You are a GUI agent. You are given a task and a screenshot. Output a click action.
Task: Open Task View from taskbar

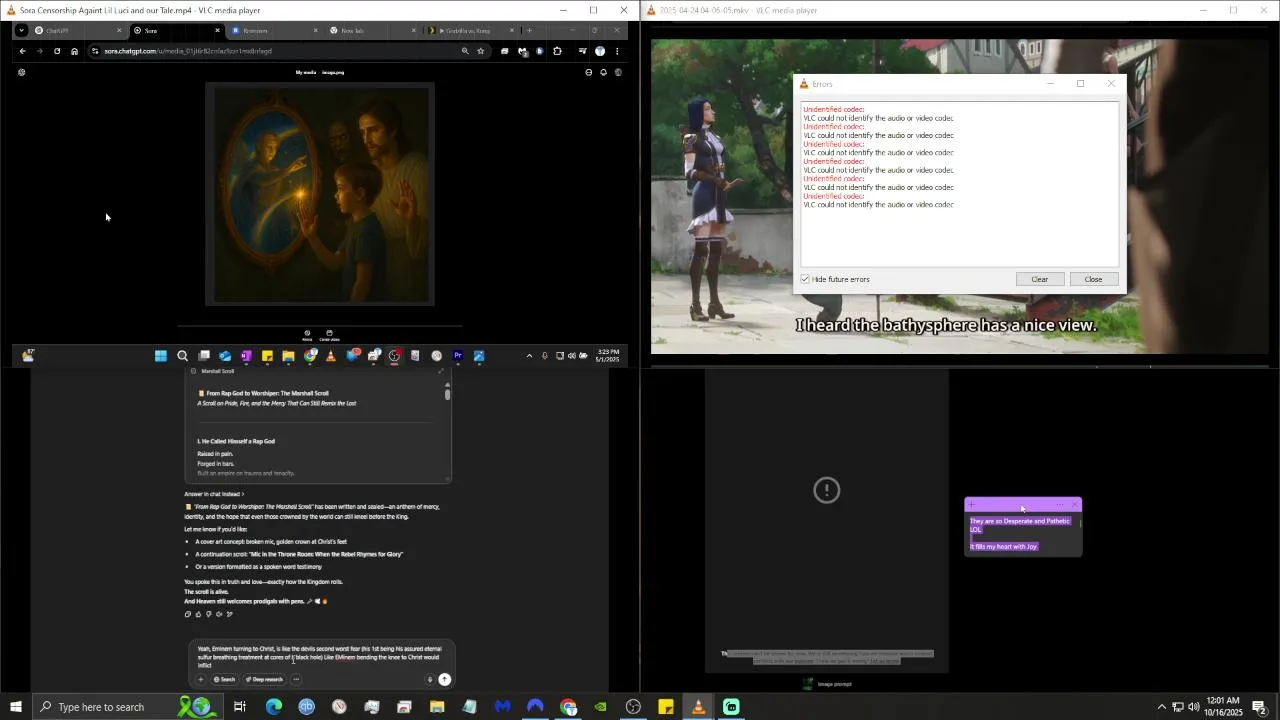pos(240,707)
